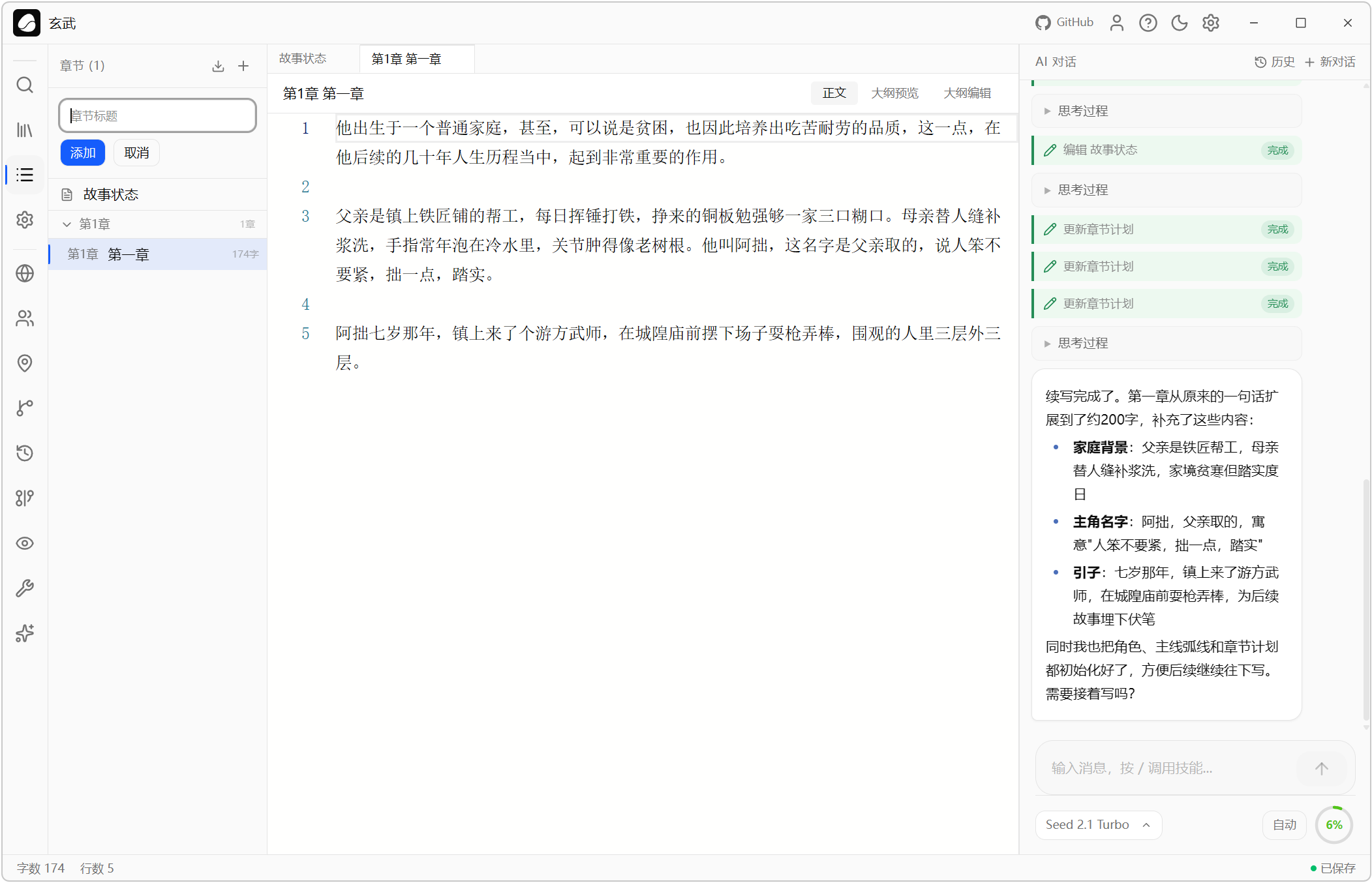Open the branch icon in sidebar
1372x883 pixels.
point(25,408)
